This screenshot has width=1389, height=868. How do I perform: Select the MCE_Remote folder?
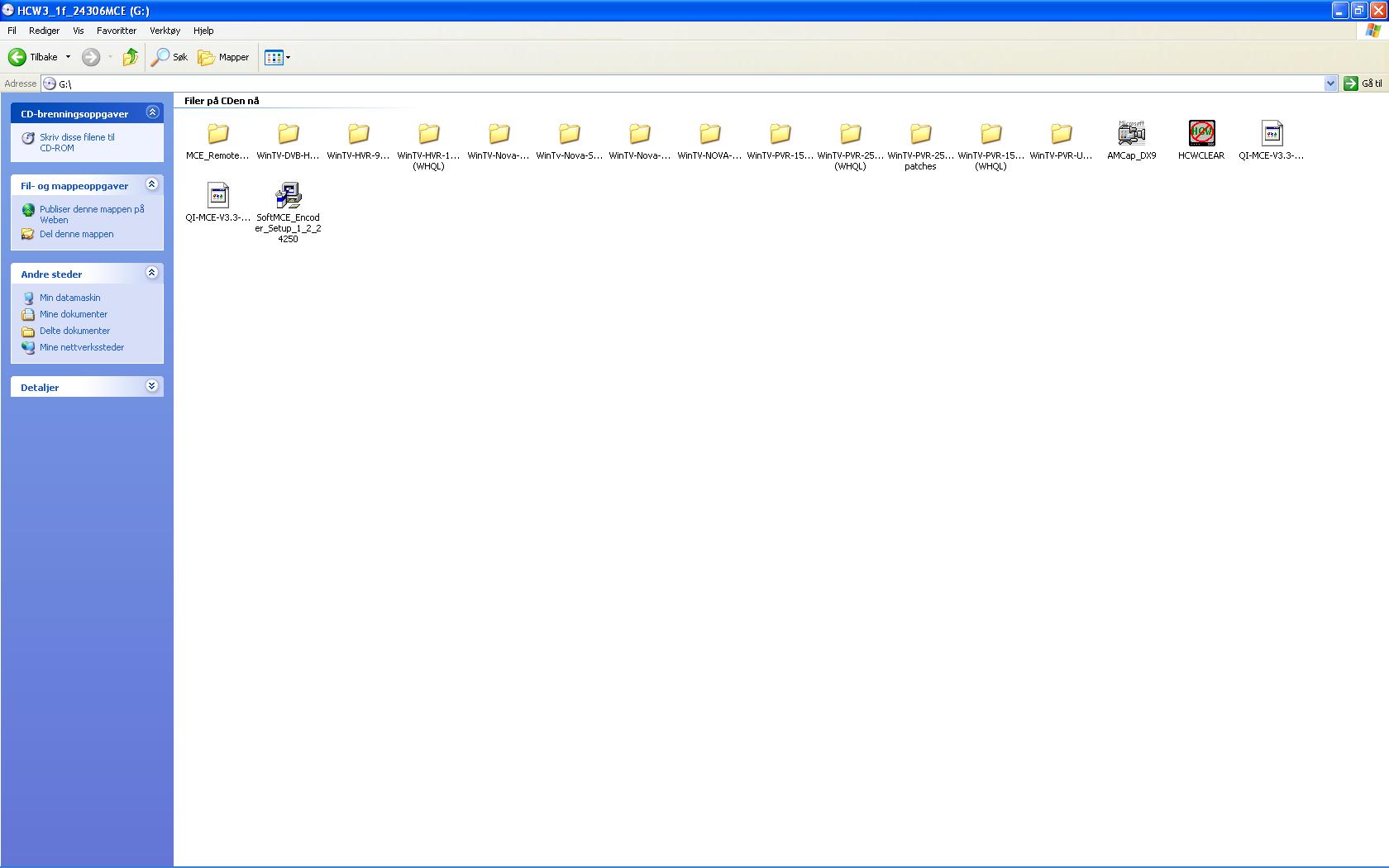click(217, 134)
